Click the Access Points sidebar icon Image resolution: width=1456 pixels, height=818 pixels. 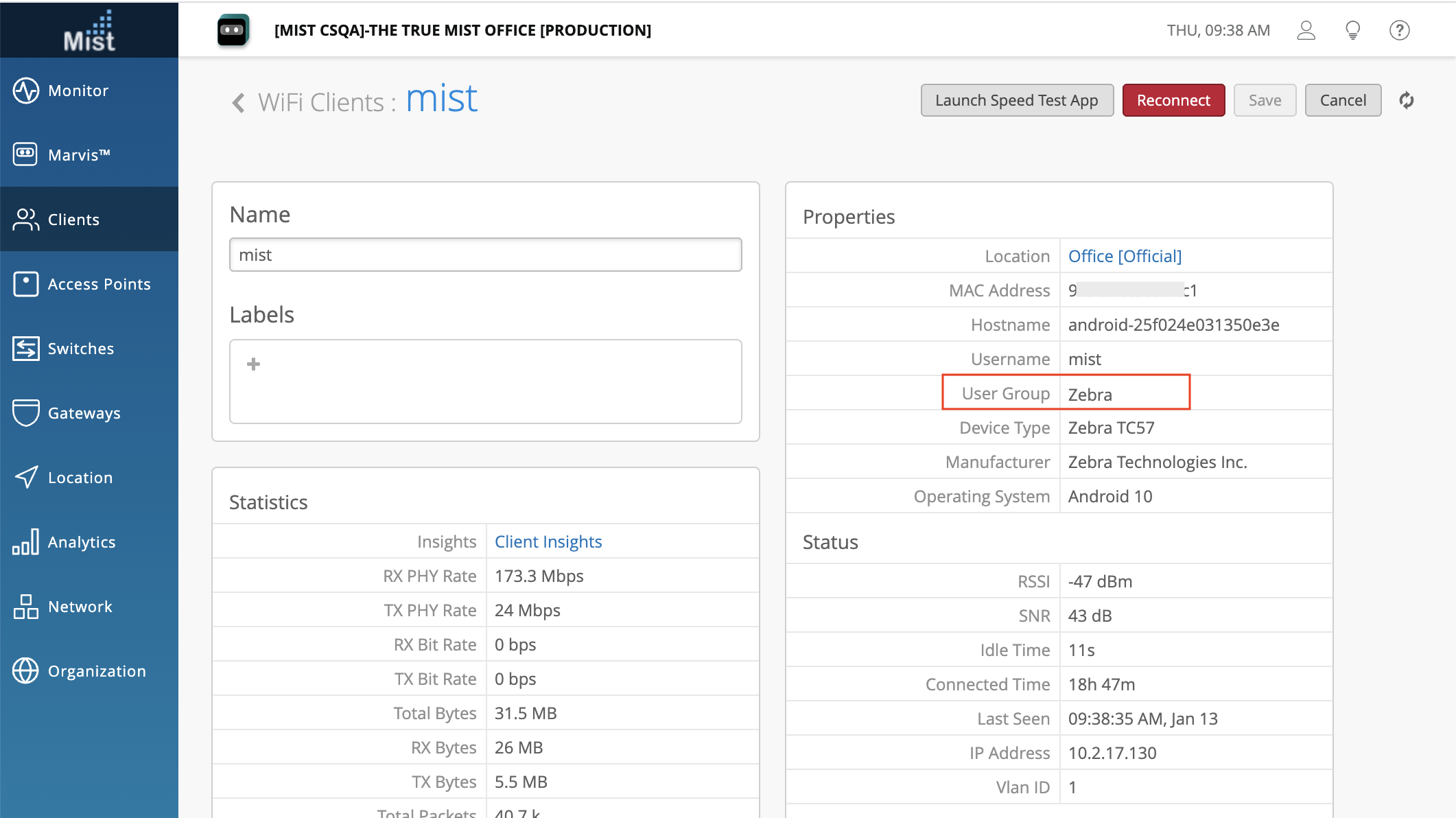pos(26,284)
